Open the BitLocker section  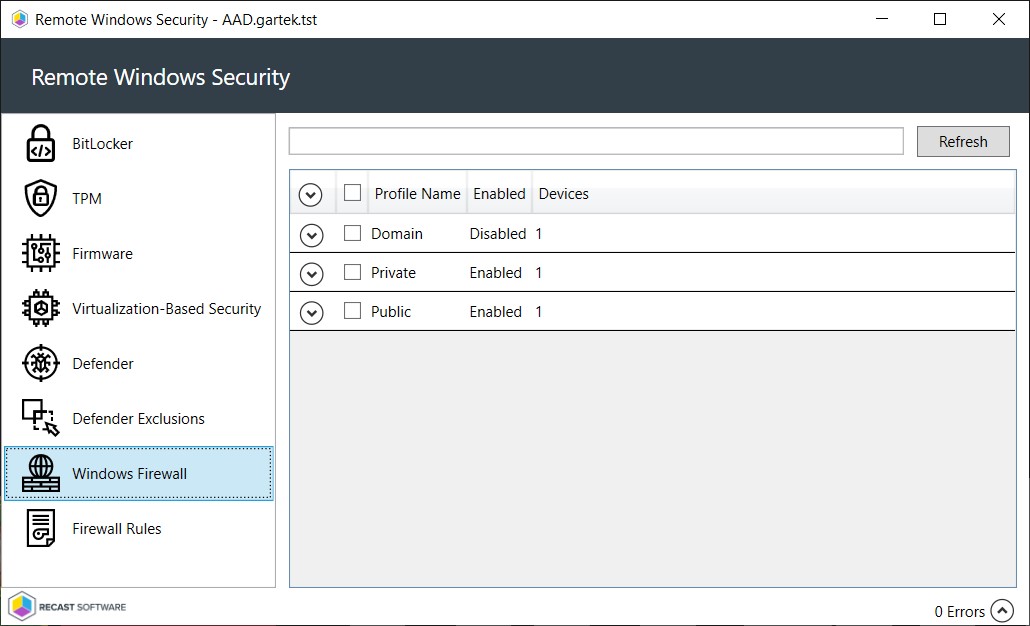tap(102, 143)
